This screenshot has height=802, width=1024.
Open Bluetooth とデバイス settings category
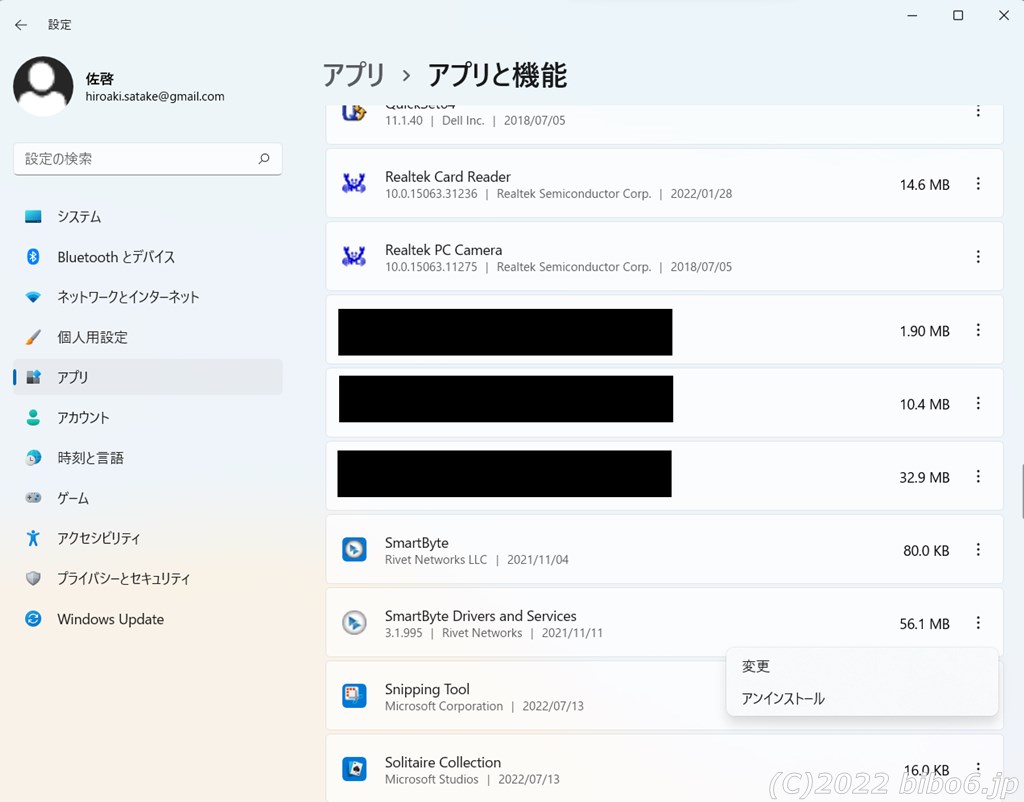tap(148, 257)
